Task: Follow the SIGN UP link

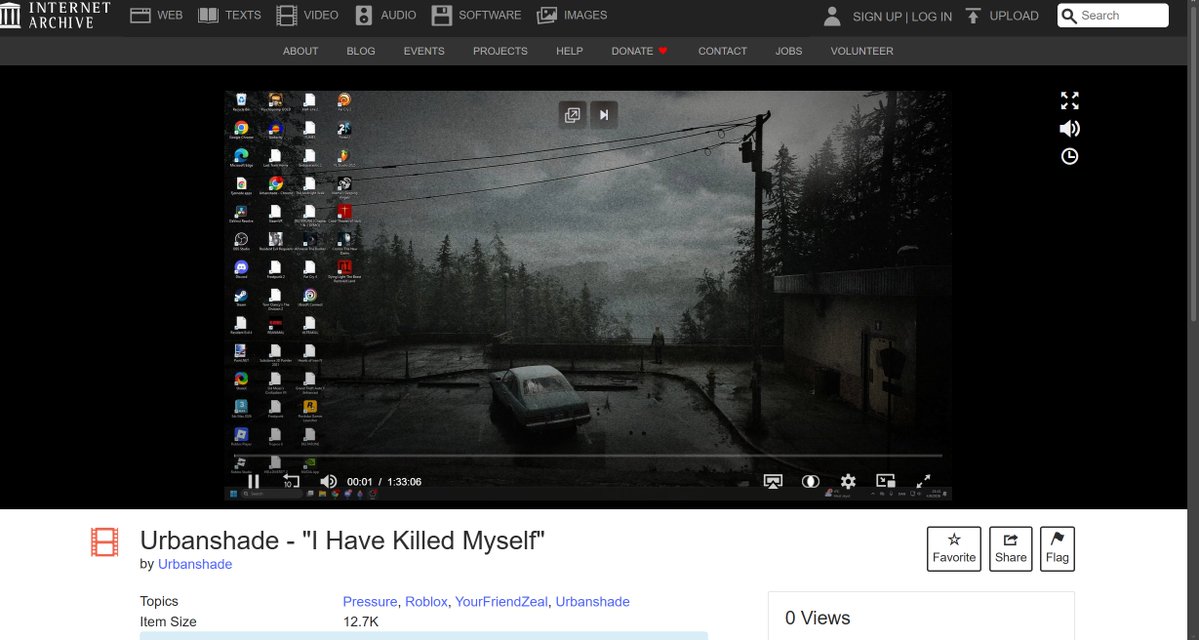Action: click(x=877, y=16)
